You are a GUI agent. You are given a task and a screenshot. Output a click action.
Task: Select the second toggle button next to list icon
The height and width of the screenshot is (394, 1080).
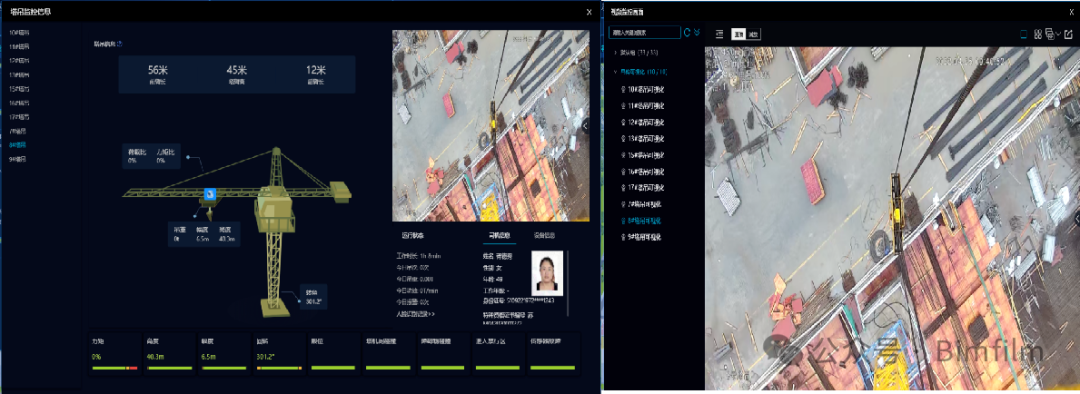tap(754, 33)
